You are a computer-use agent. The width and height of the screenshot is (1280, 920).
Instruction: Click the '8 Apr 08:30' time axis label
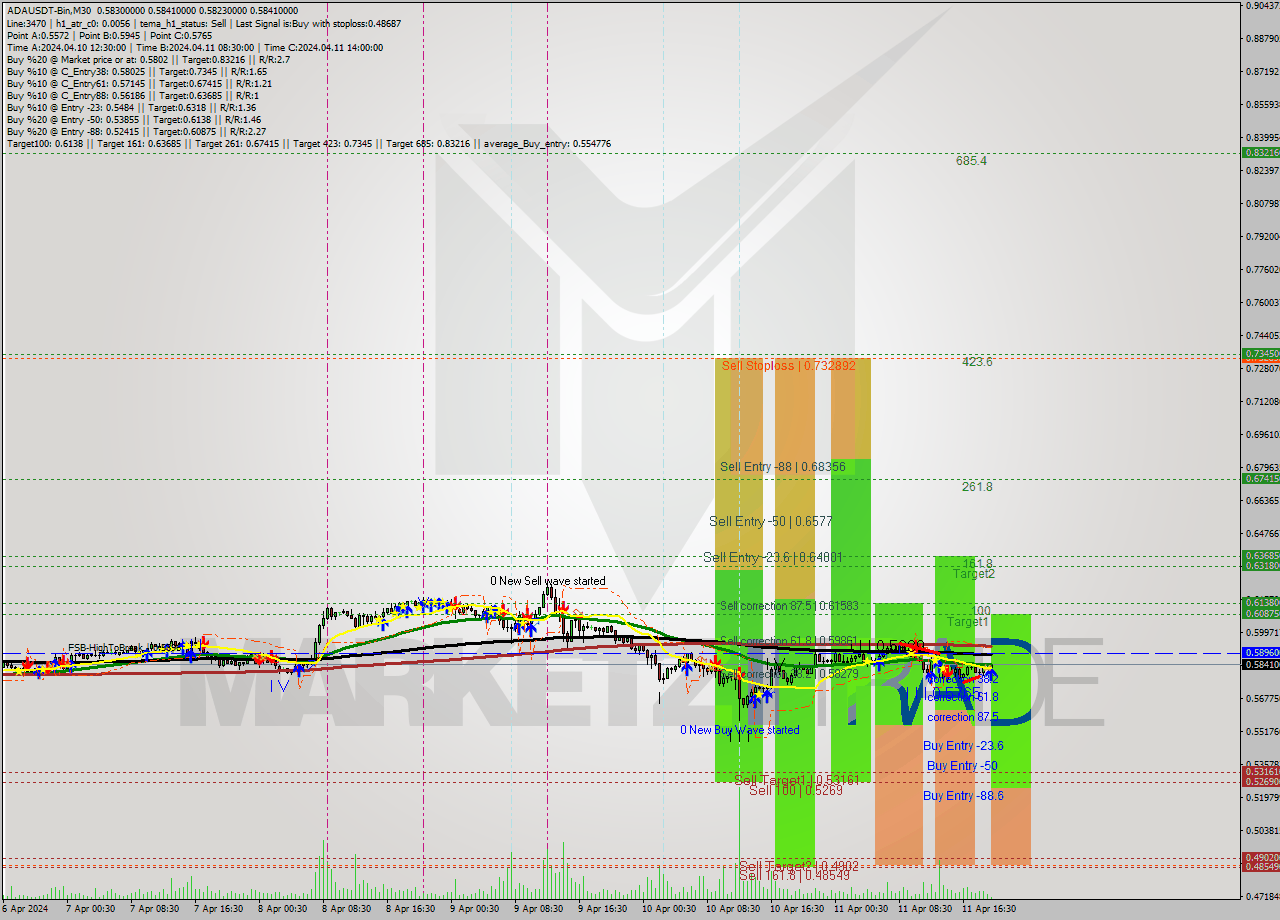[x=345, y=909]
